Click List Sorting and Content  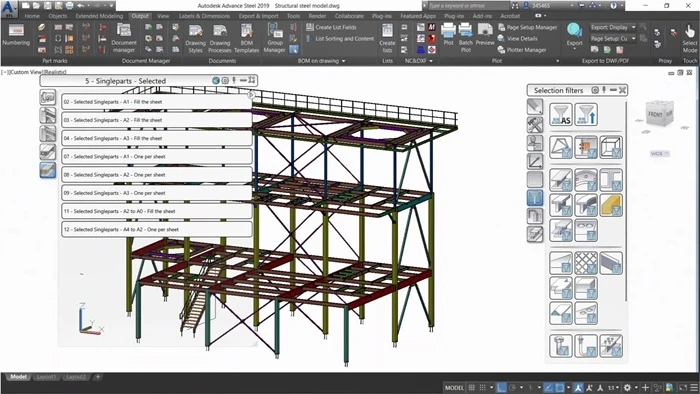coord(340,38)
